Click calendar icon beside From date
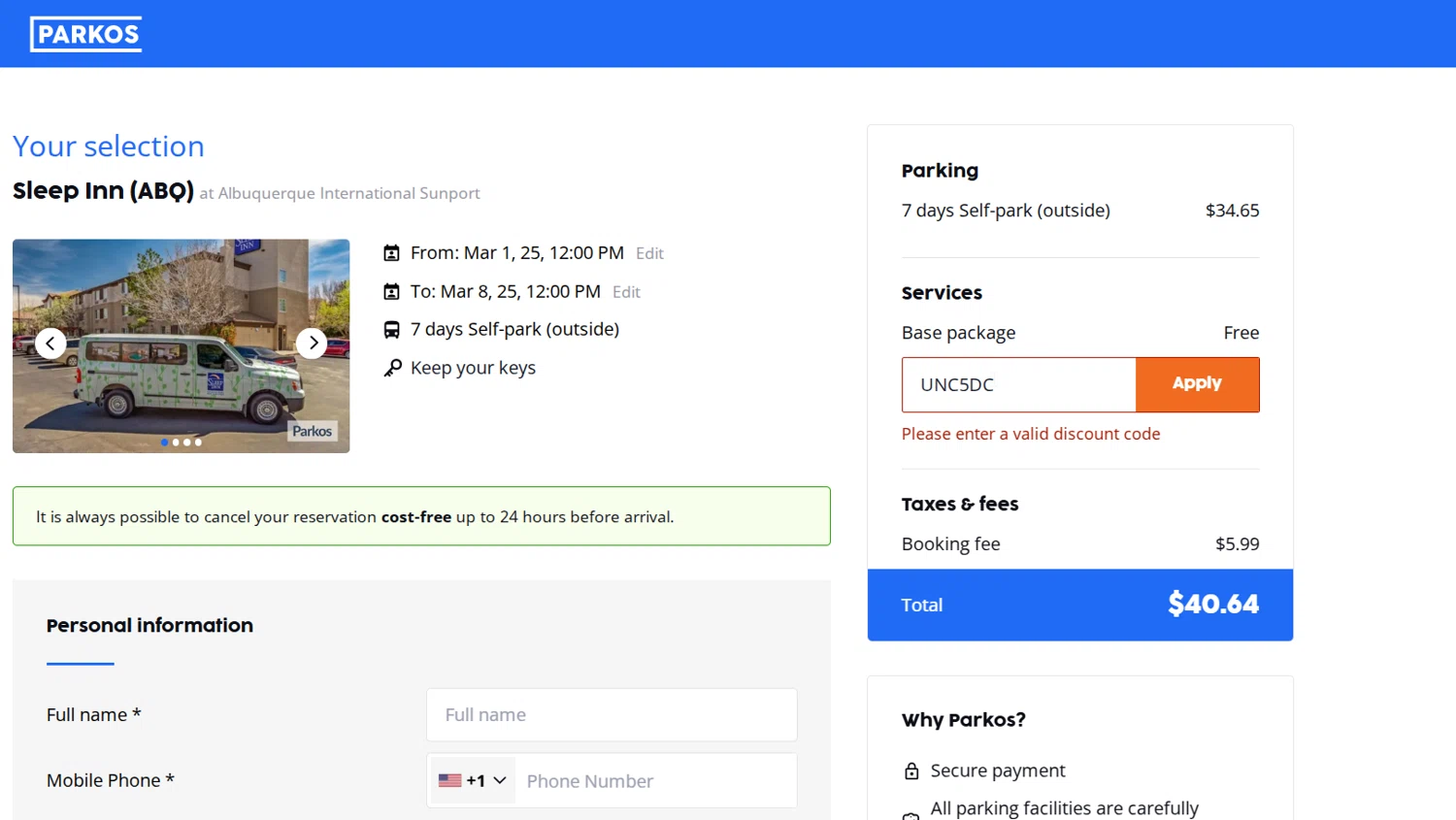This screenshot has height=820, width=1456. tap(391, 253)
